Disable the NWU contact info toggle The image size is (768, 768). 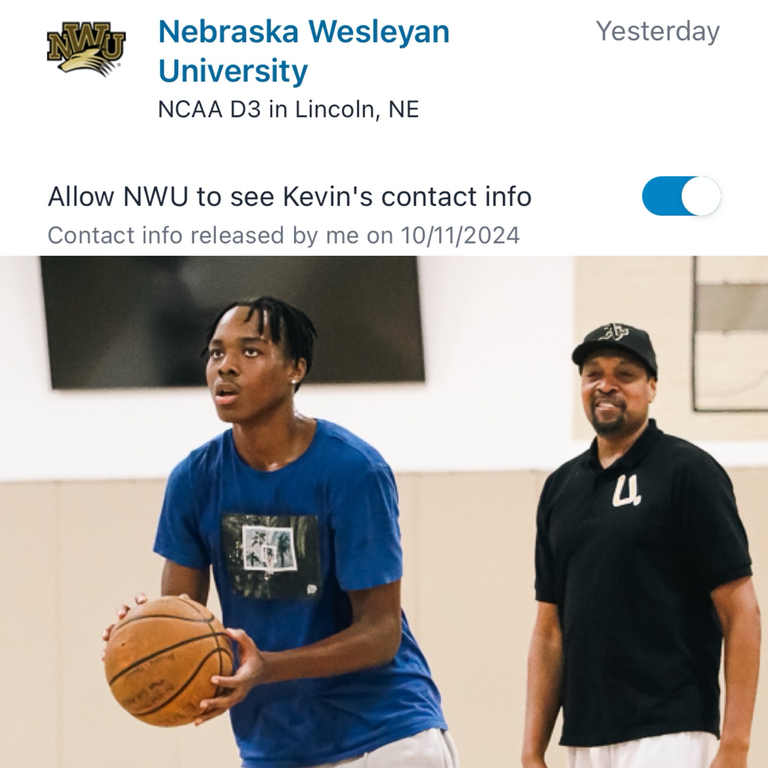(x=681, y=196)
